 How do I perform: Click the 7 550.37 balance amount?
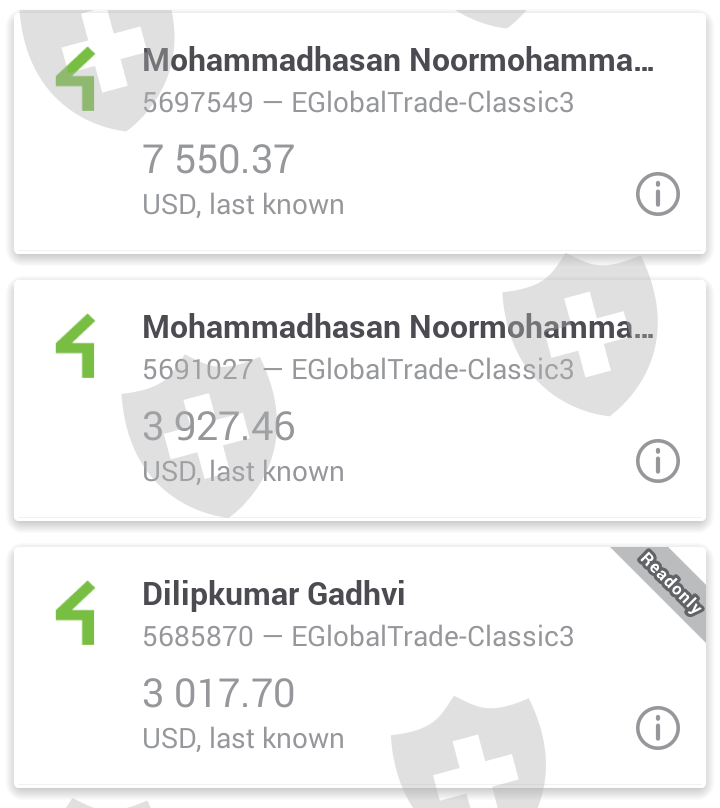(x=219, y=160)
